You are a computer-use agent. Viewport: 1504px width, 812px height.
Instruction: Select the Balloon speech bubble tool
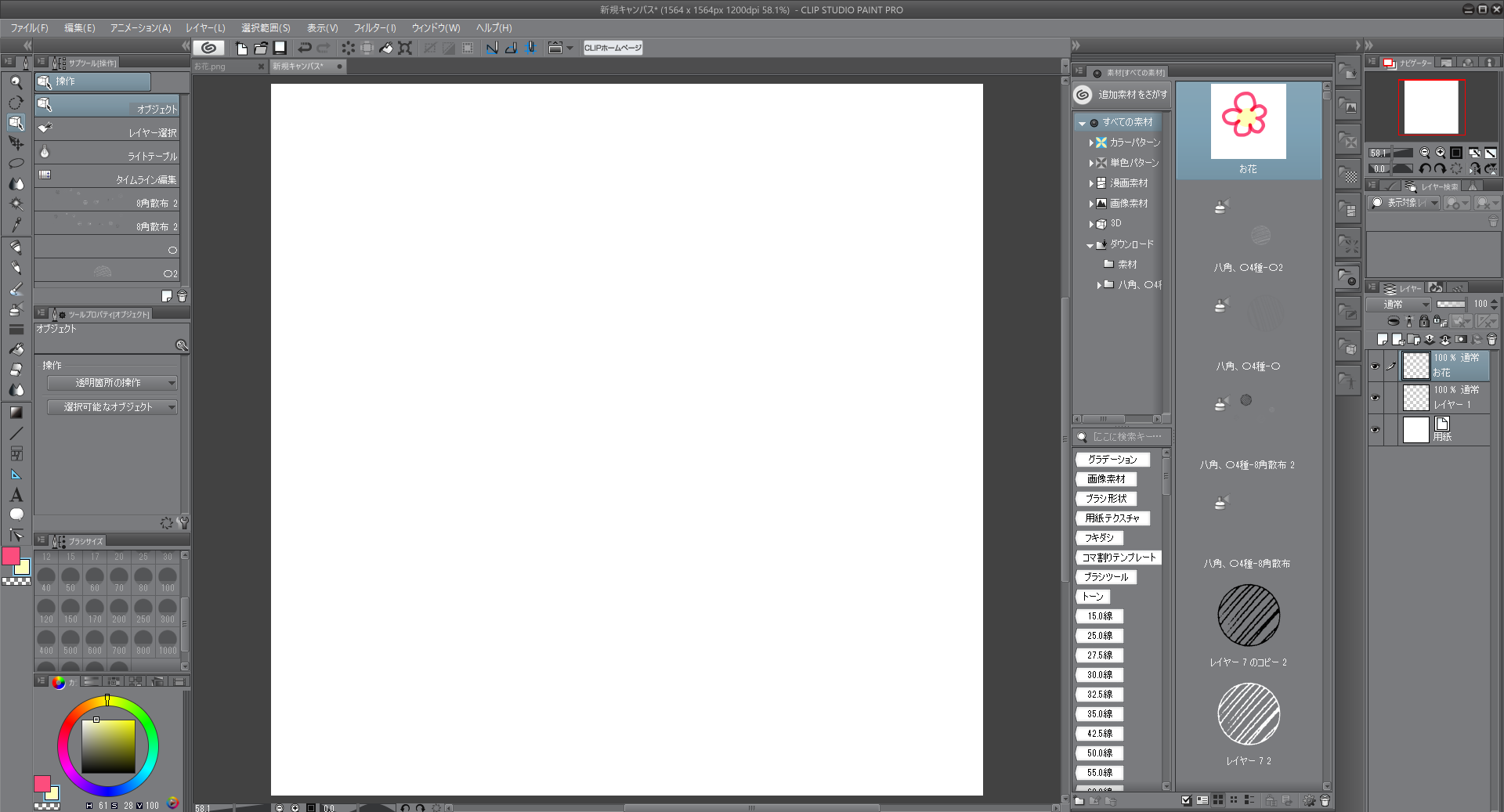pyautogui.click(x=16, y=514)
